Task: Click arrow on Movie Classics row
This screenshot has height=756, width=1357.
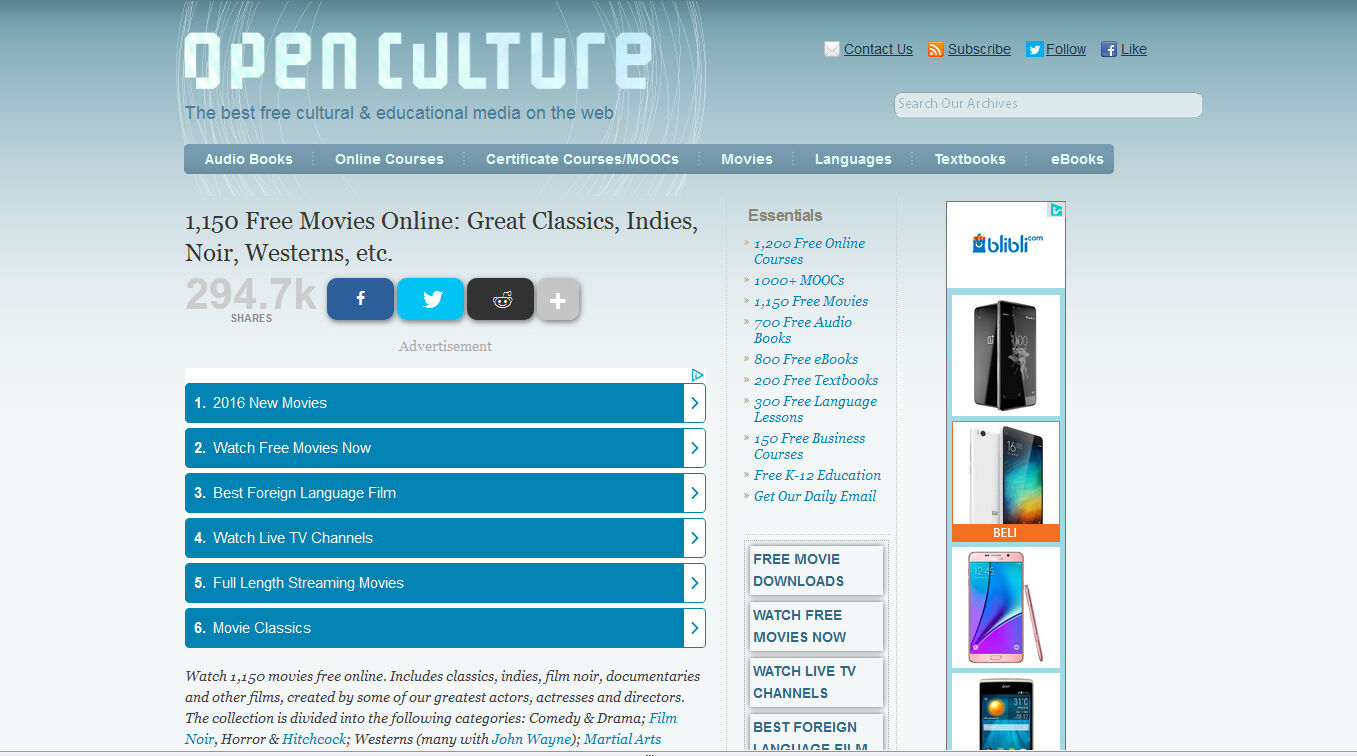Action: (x=694, y=628)
